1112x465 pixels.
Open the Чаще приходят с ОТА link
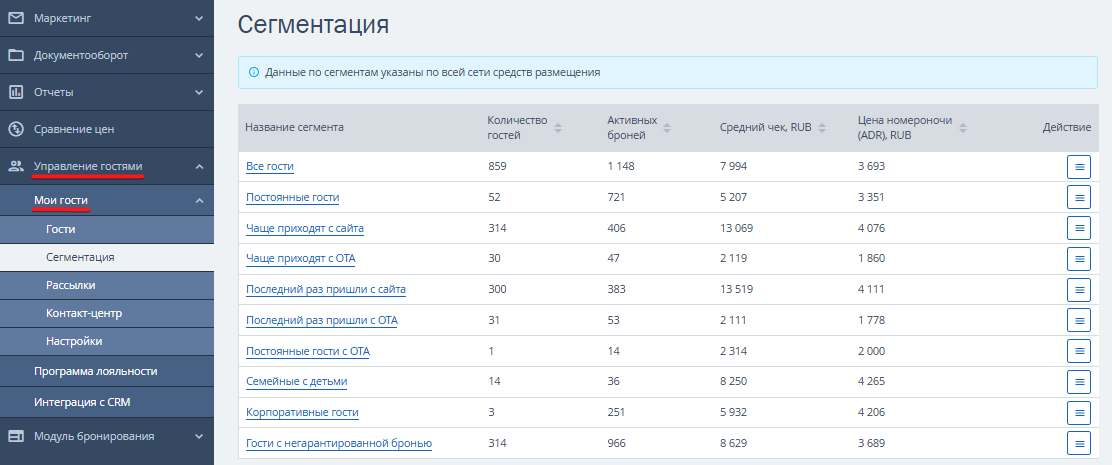pos(301,259)
